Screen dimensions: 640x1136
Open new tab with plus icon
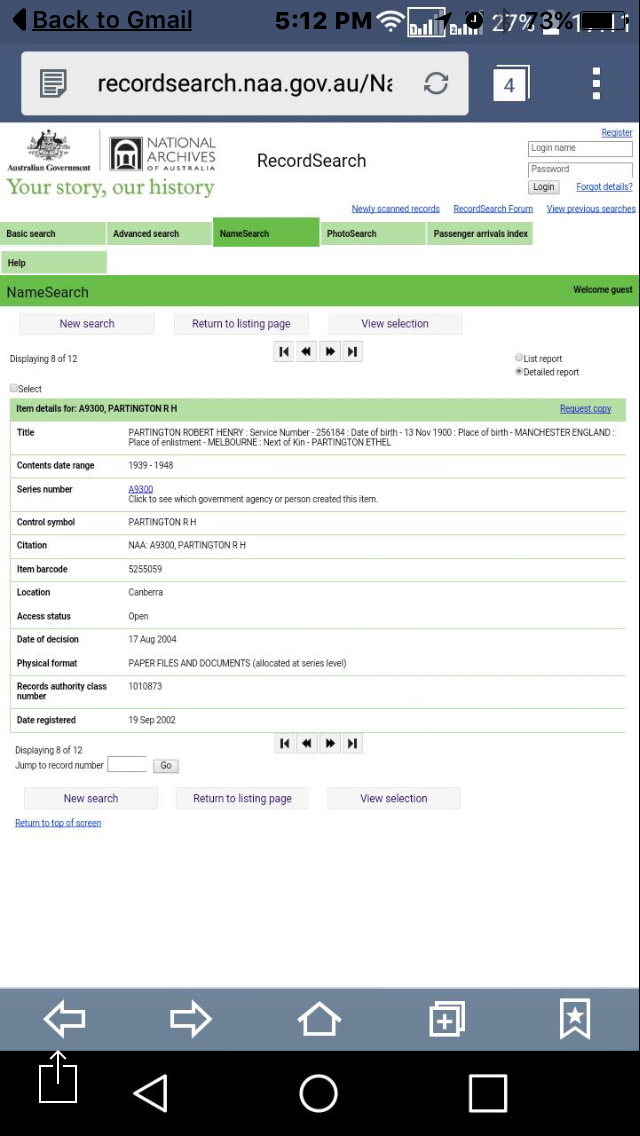[446, 1019]
